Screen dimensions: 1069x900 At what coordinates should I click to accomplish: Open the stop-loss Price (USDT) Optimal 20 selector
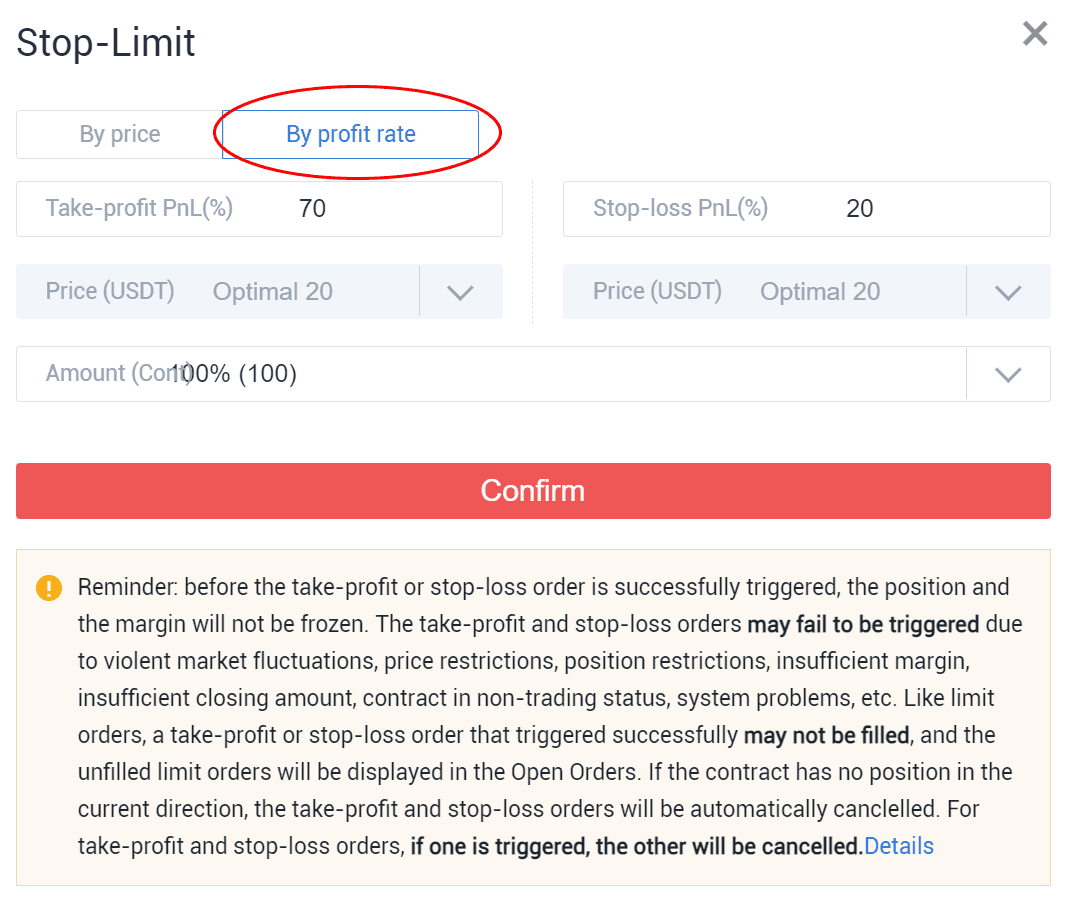click(764, 292)
